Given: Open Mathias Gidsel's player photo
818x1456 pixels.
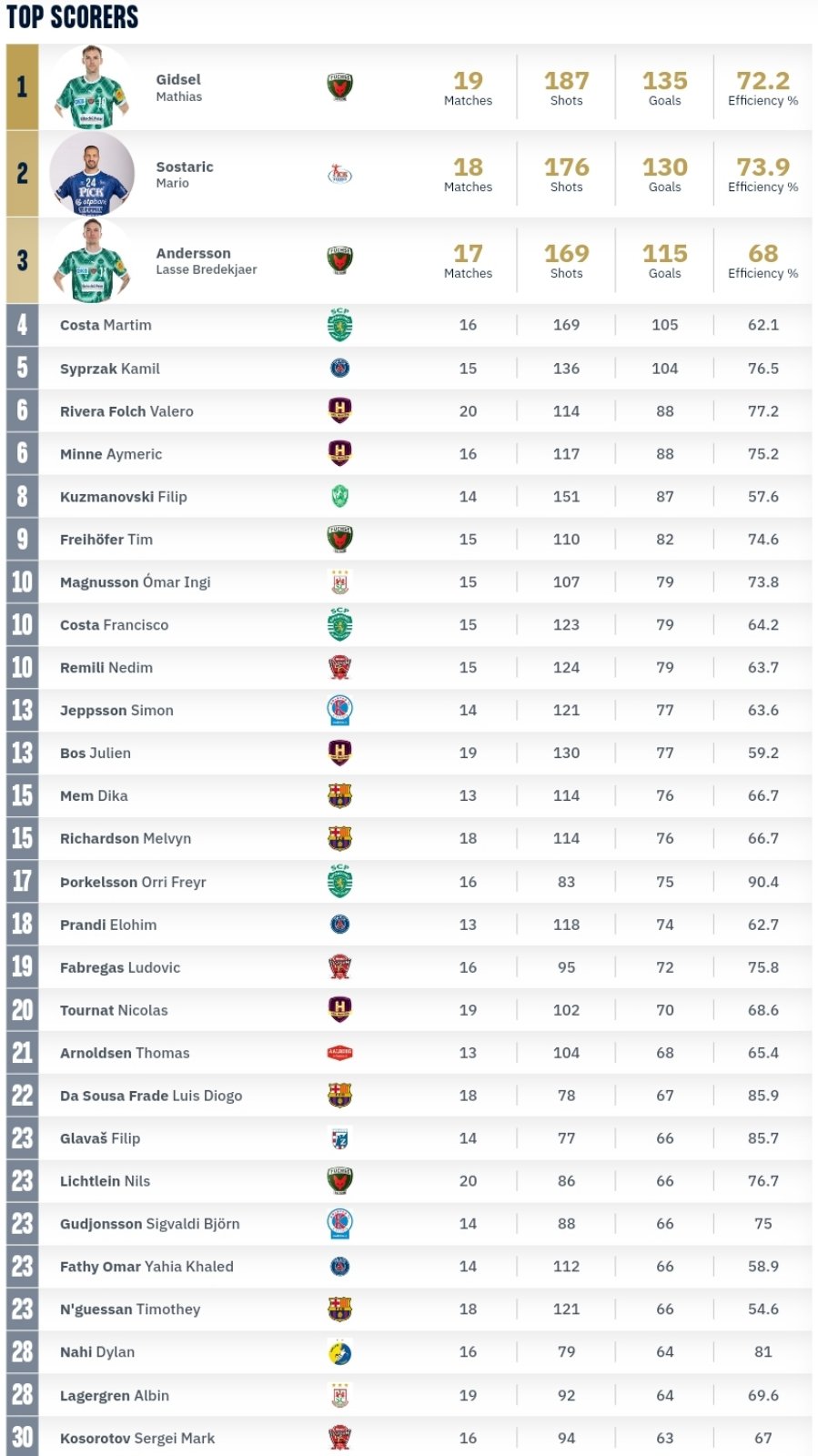Looking at the screenshot, I should (x=91, y=87).
